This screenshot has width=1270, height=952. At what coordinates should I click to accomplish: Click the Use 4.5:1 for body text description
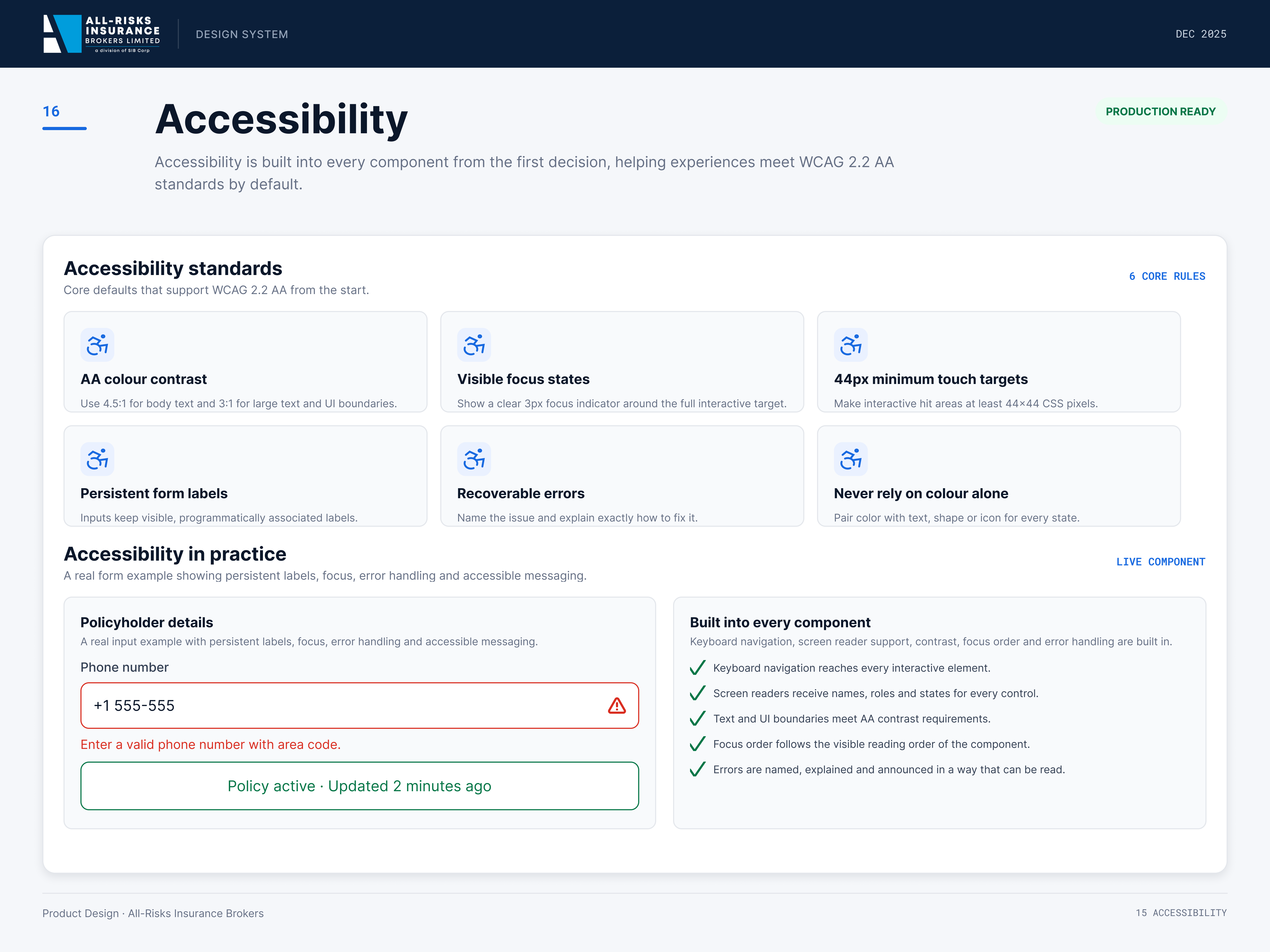pyautogui.click(x=238, y=403)
